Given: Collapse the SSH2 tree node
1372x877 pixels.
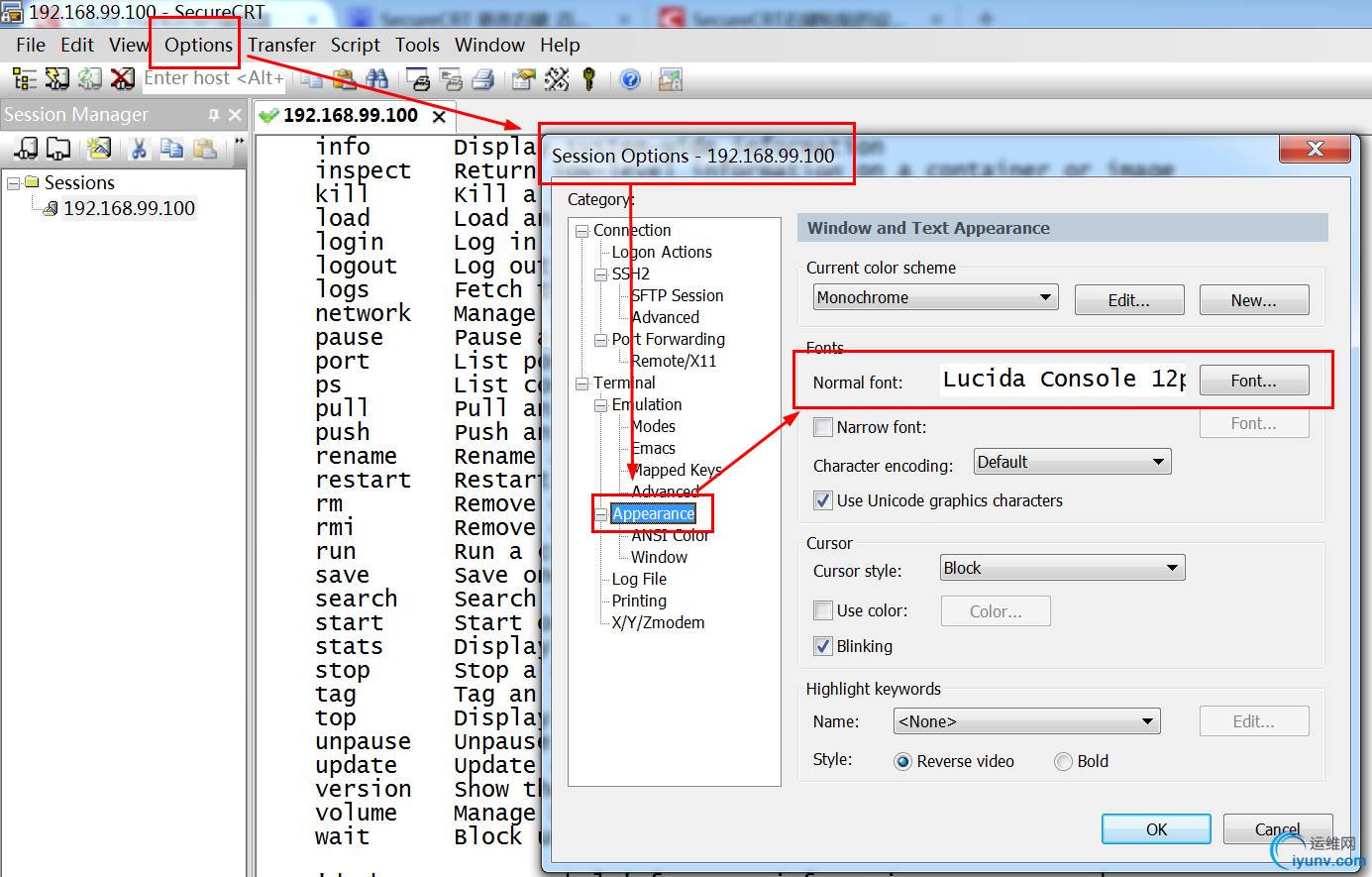Looking at the screenshot, I should click(x=600, y=274).
